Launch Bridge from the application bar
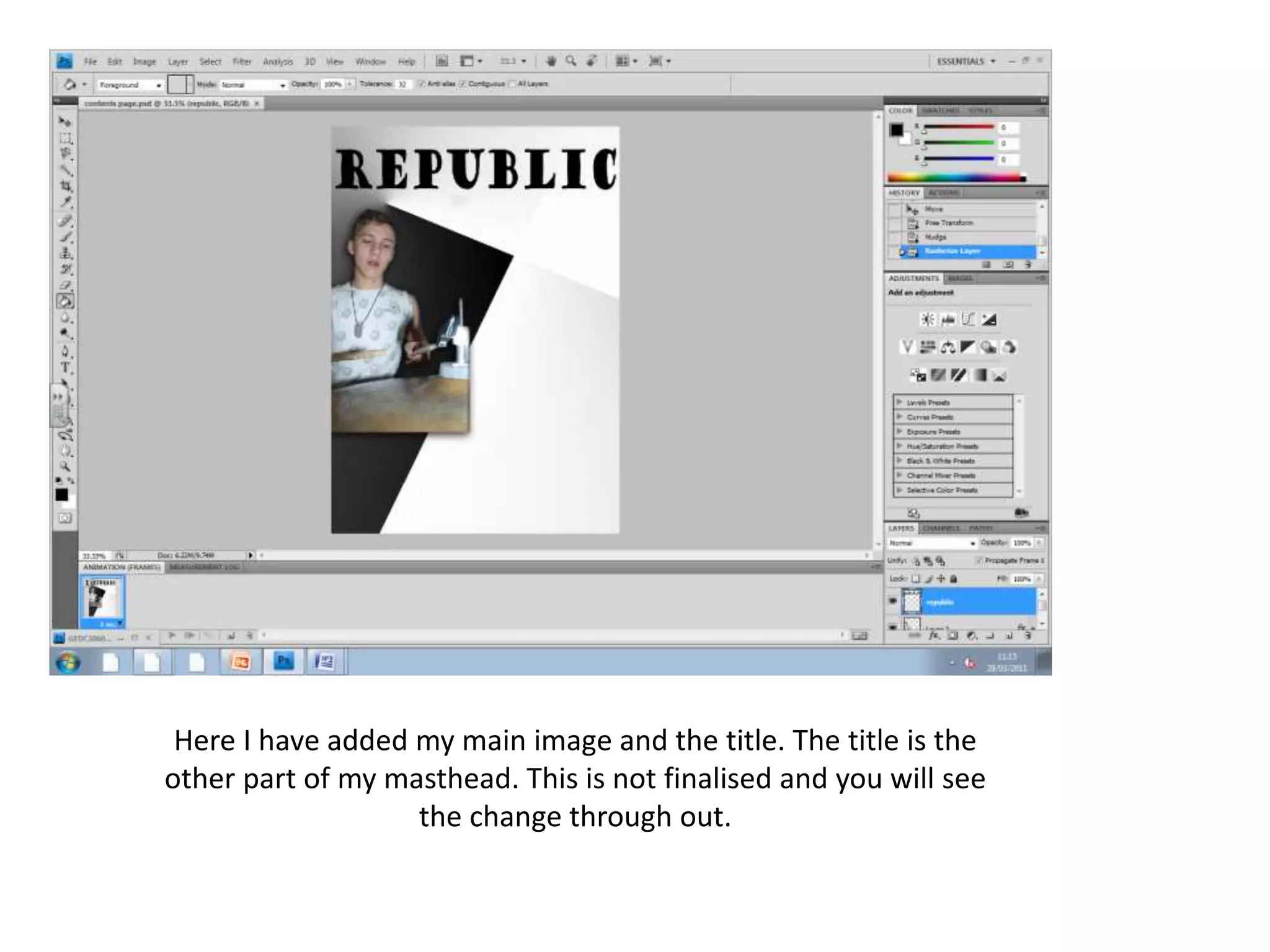1270x952 pixels. [442, 61]
